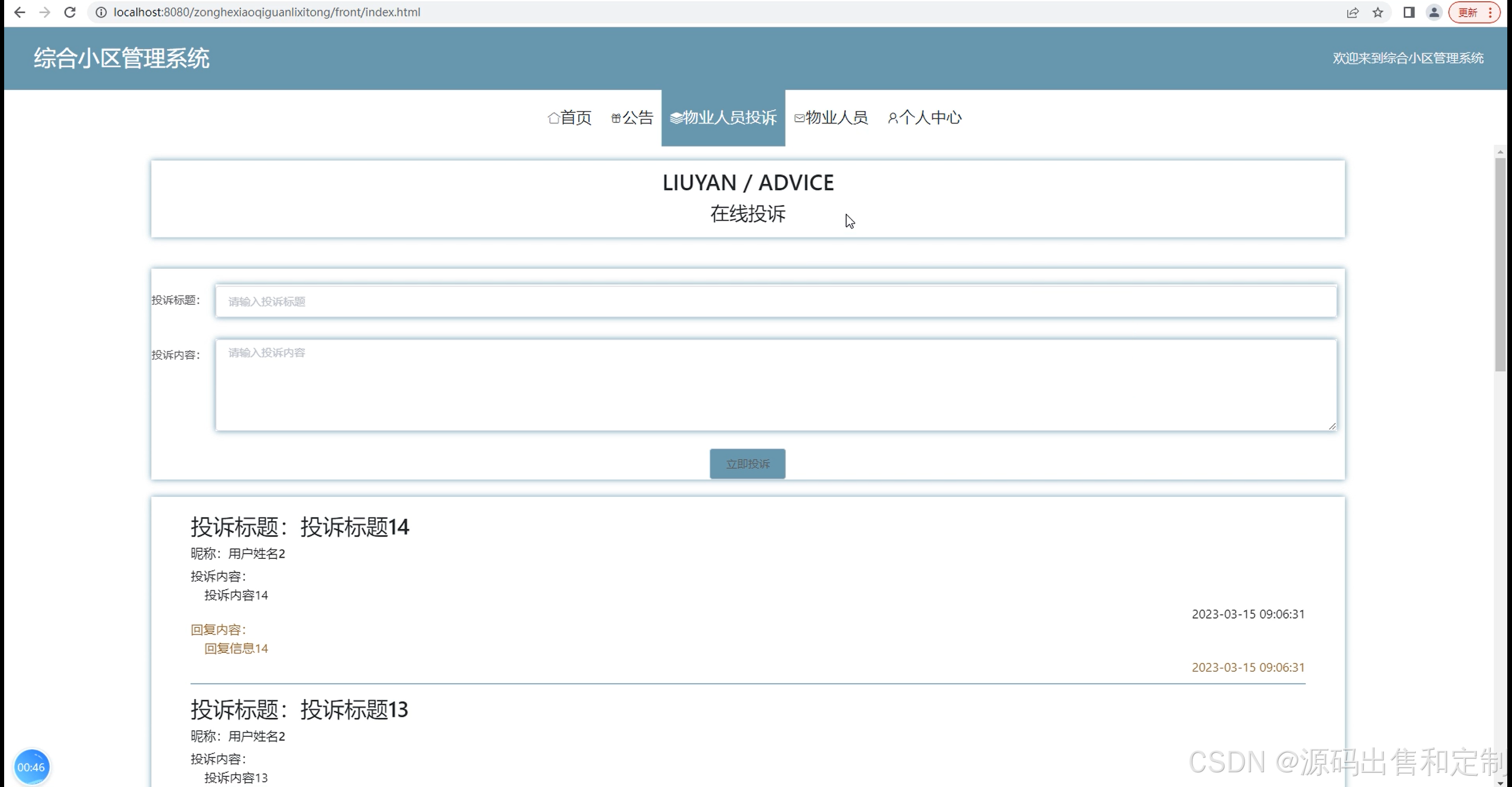Click the address bar URL
Viewport: 1512px width, 787px height.
point(267,12)
